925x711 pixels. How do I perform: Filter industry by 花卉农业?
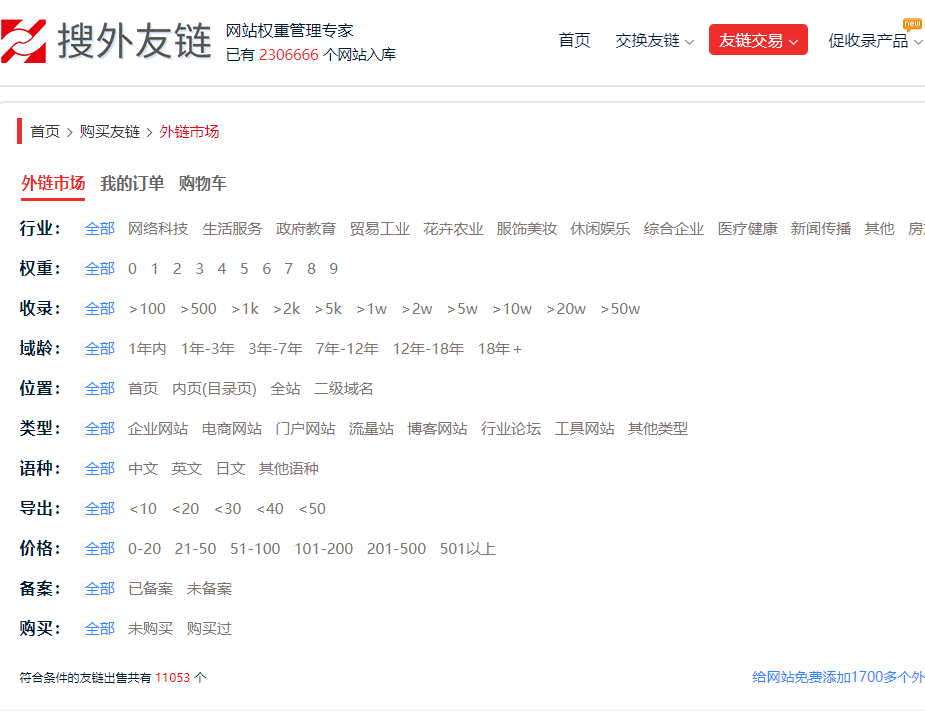point(453,228)
